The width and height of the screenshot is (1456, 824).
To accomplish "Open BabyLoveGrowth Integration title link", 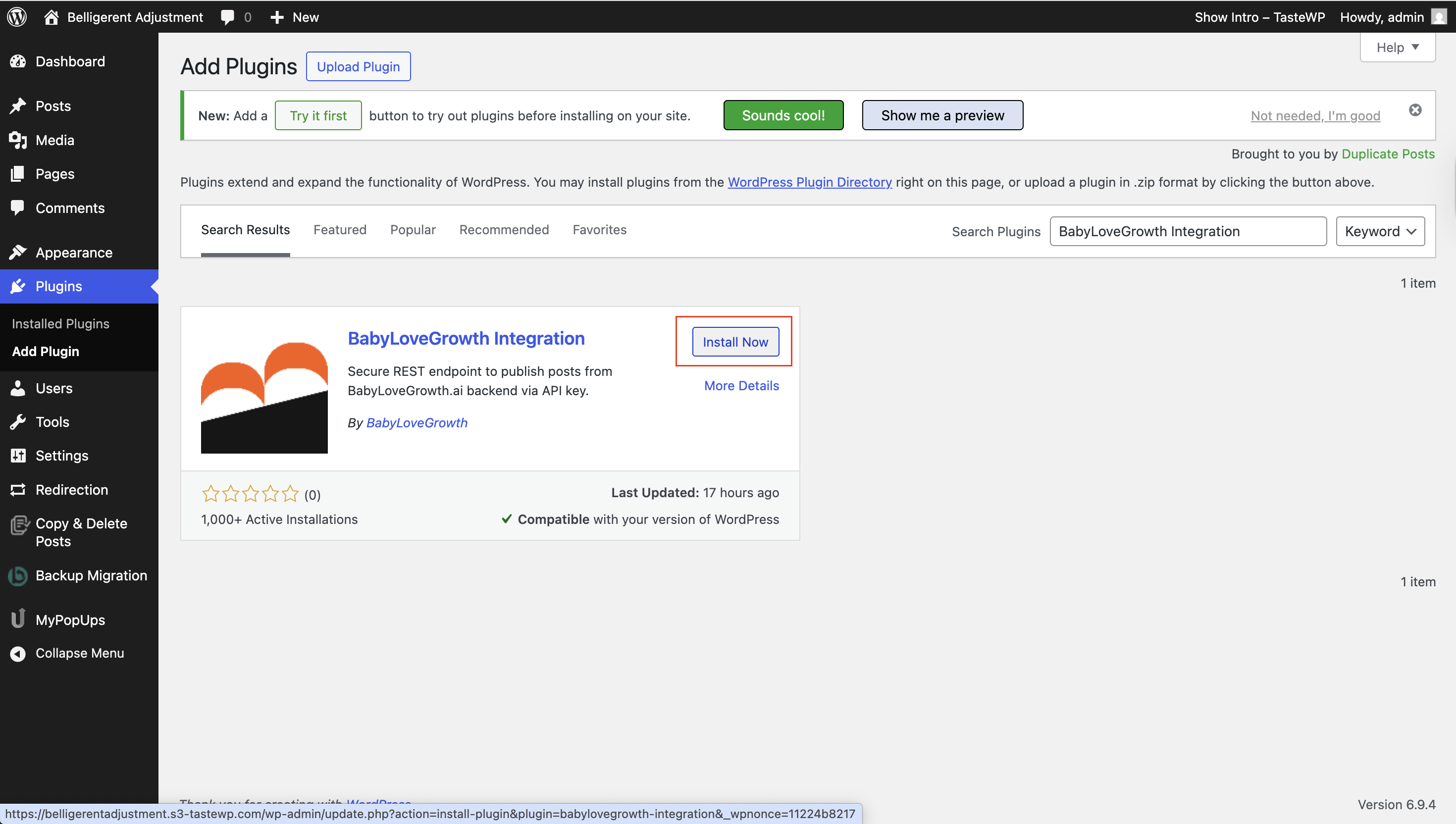I will pyautogui.click(x=466, y=338).
